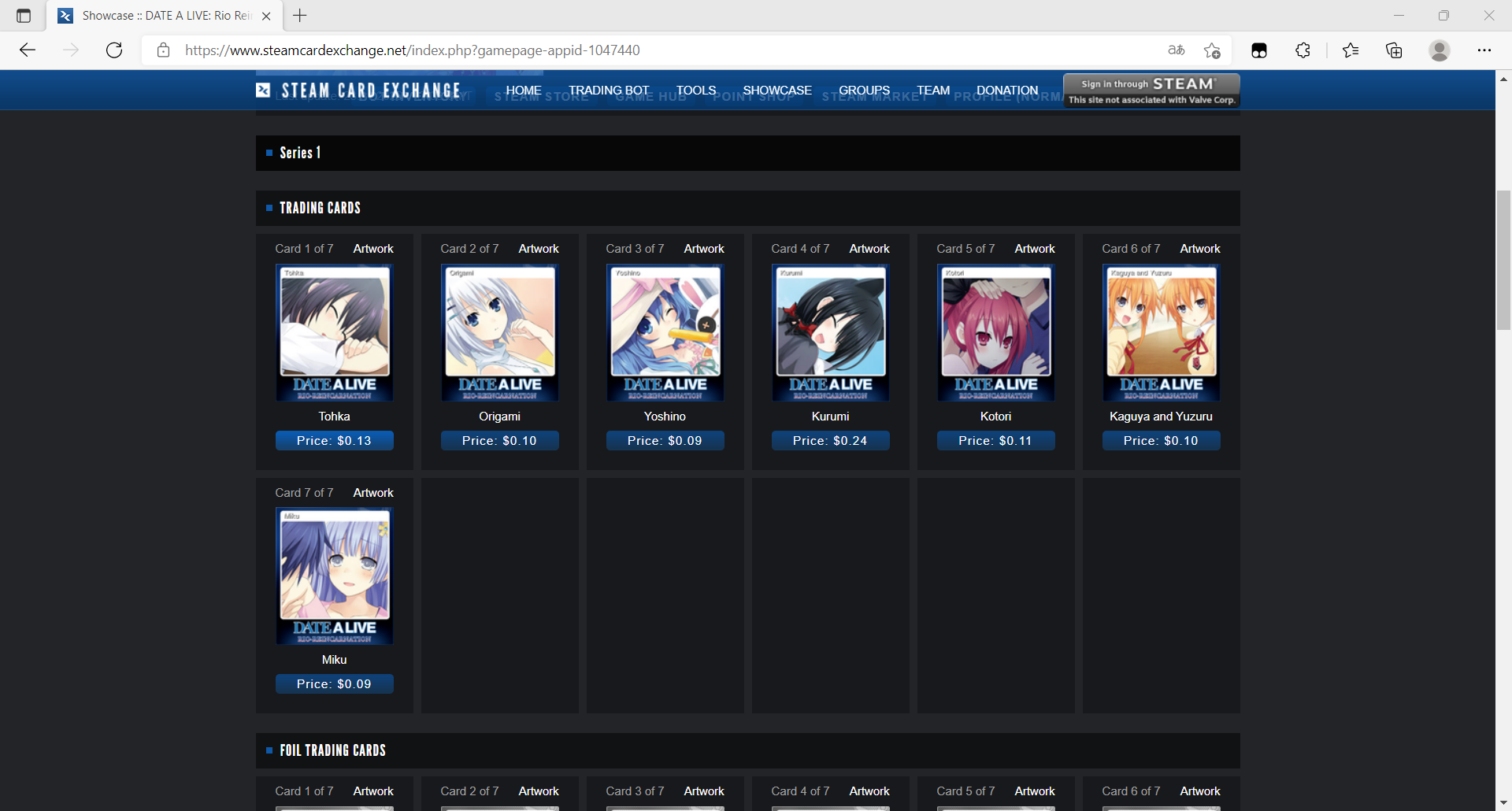
Task: Click Kotori Price $0.11 button
Action: [996, 441]
